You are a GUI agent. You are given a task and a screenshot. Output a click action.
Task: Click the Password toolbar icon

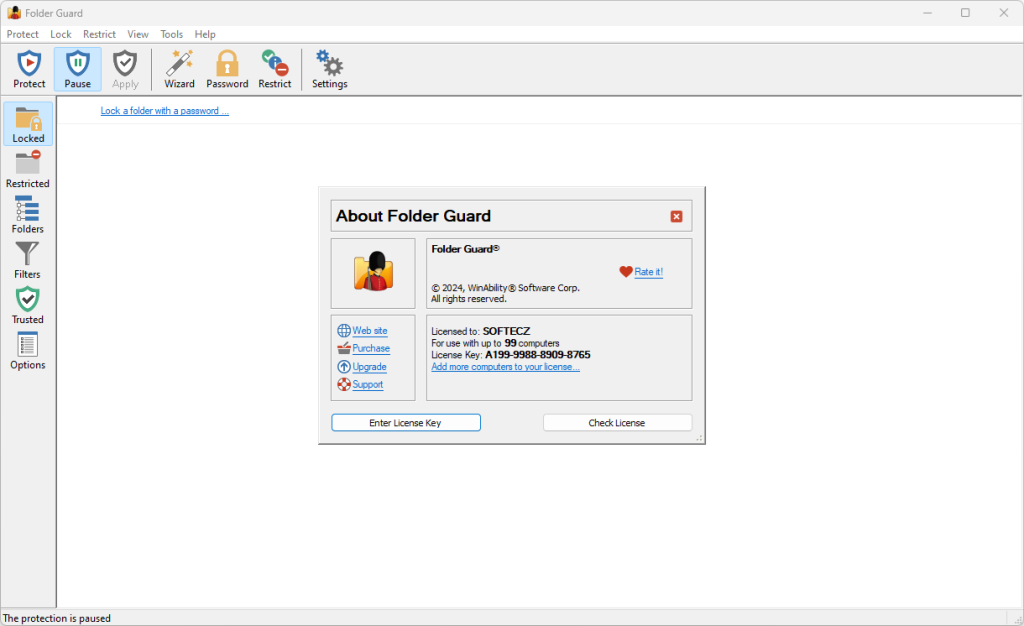(227, 68)
